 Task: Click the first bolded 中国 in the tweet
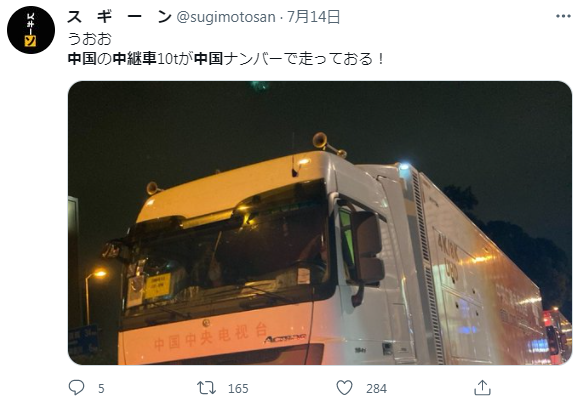[x=82, y=59]
